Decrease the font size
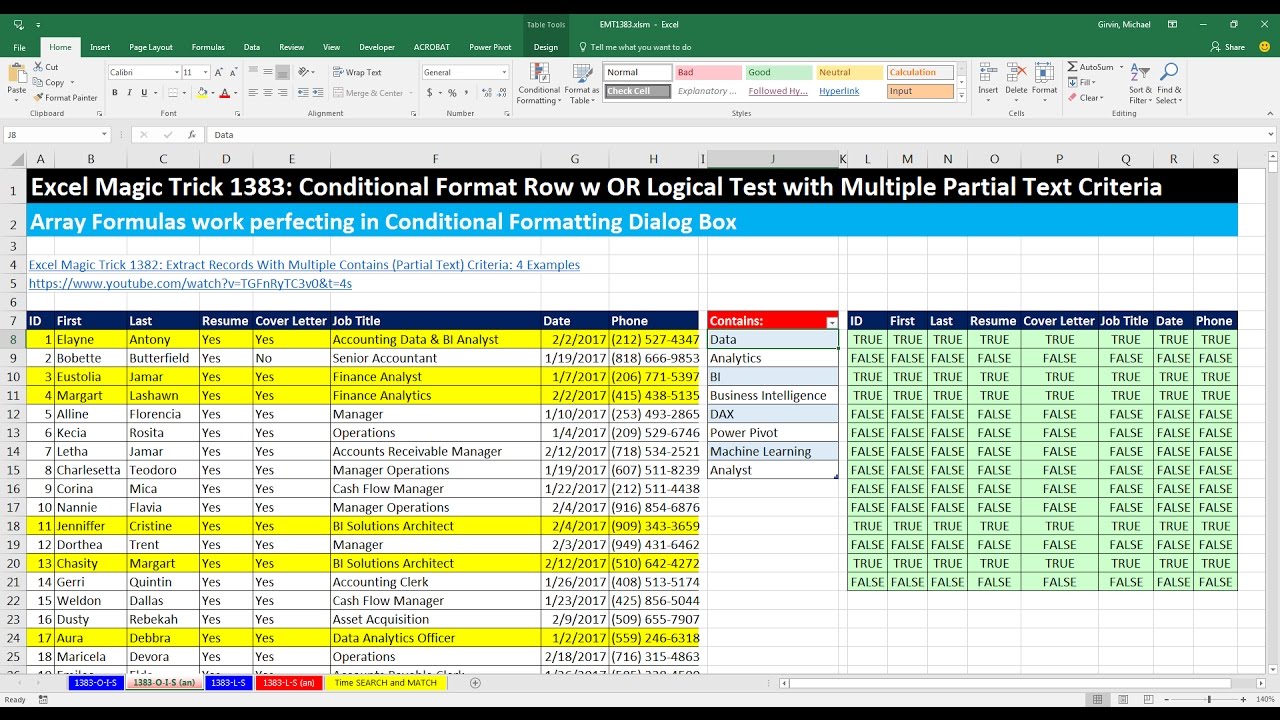1280x720 pixels. click(x=234, y=72)
